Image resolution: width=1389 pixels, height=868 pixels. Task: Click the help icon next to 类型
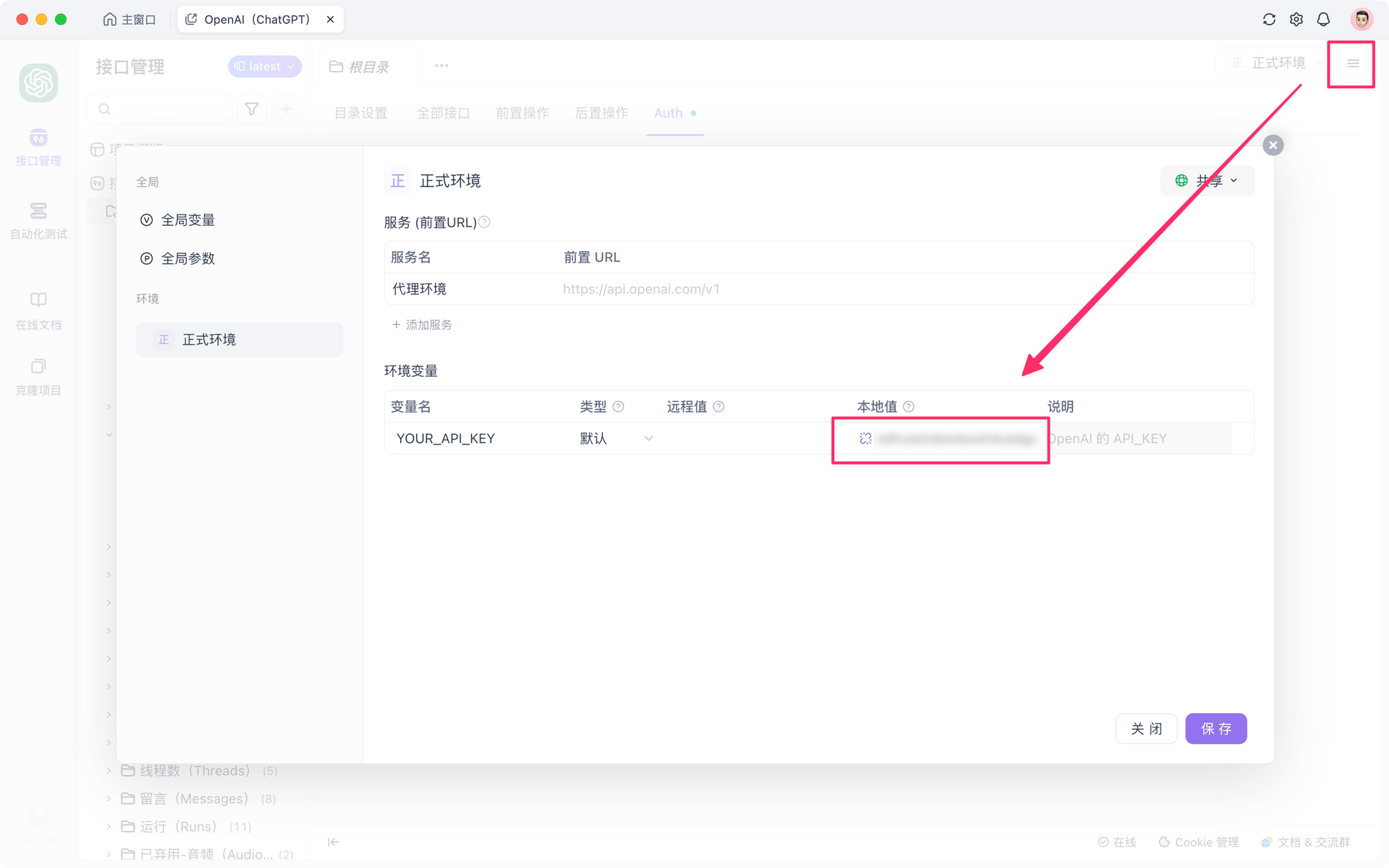(618, 407)
